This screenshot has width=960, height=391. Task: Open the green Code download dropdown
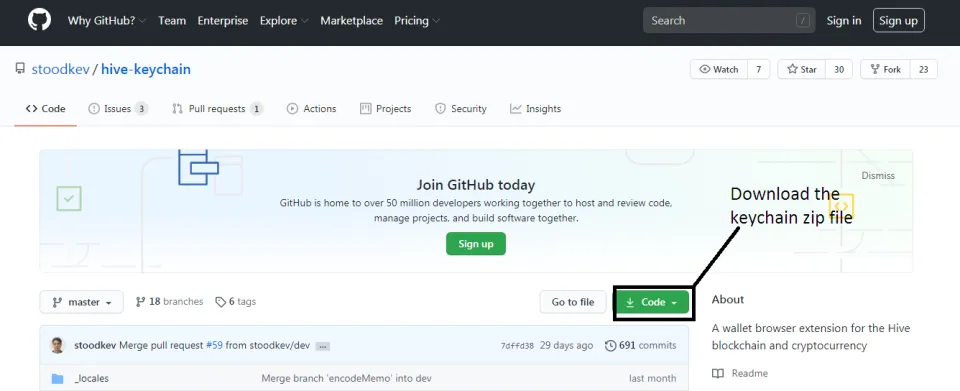[653, 302]
